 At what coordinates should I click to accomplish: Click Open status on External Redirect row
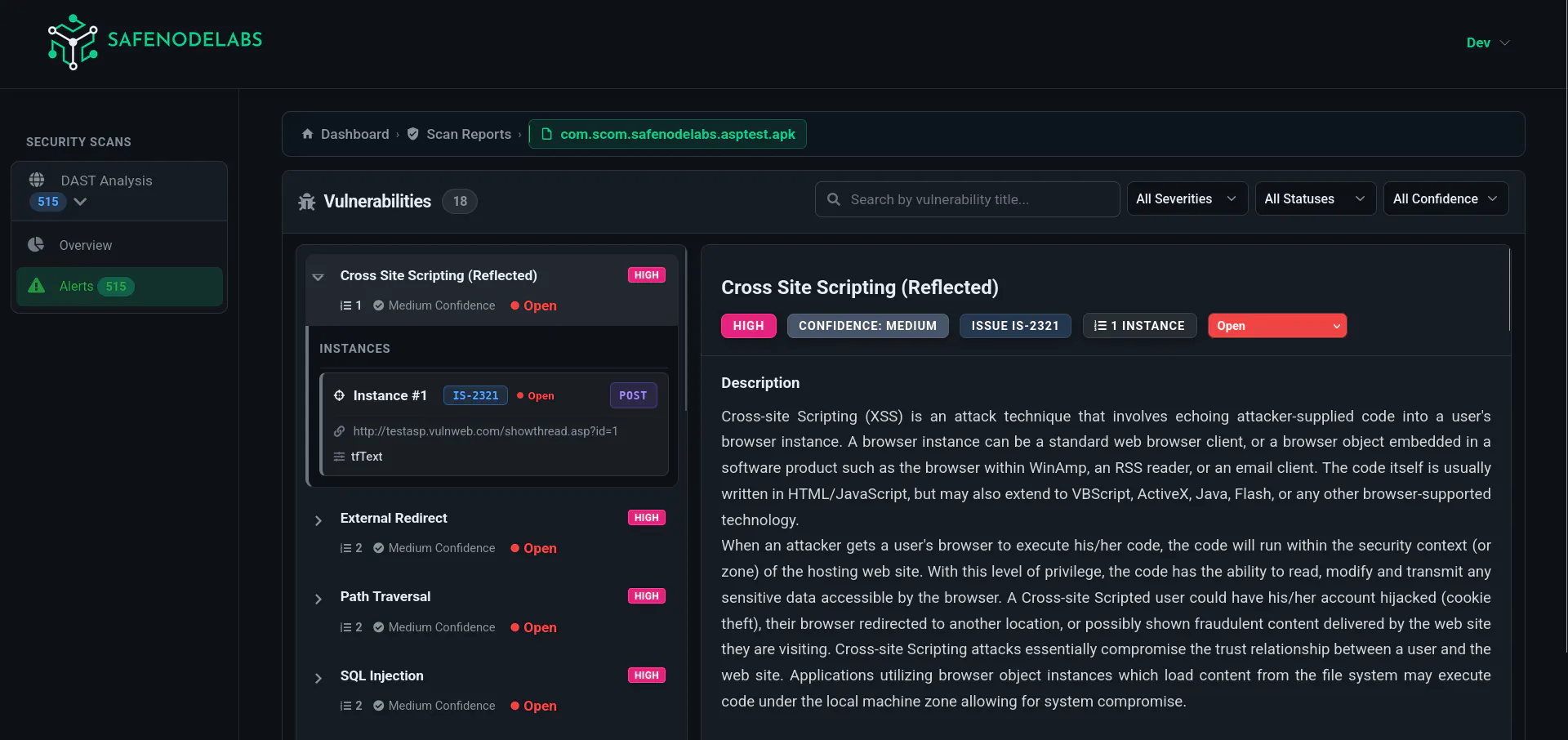[533, 548]
